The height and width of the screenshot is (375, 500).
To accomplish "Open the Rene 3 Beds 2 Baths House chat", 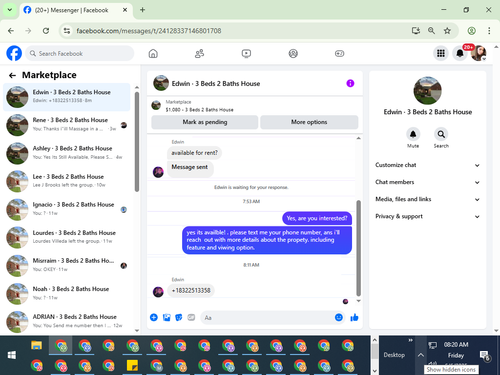I will click(67, 125).
